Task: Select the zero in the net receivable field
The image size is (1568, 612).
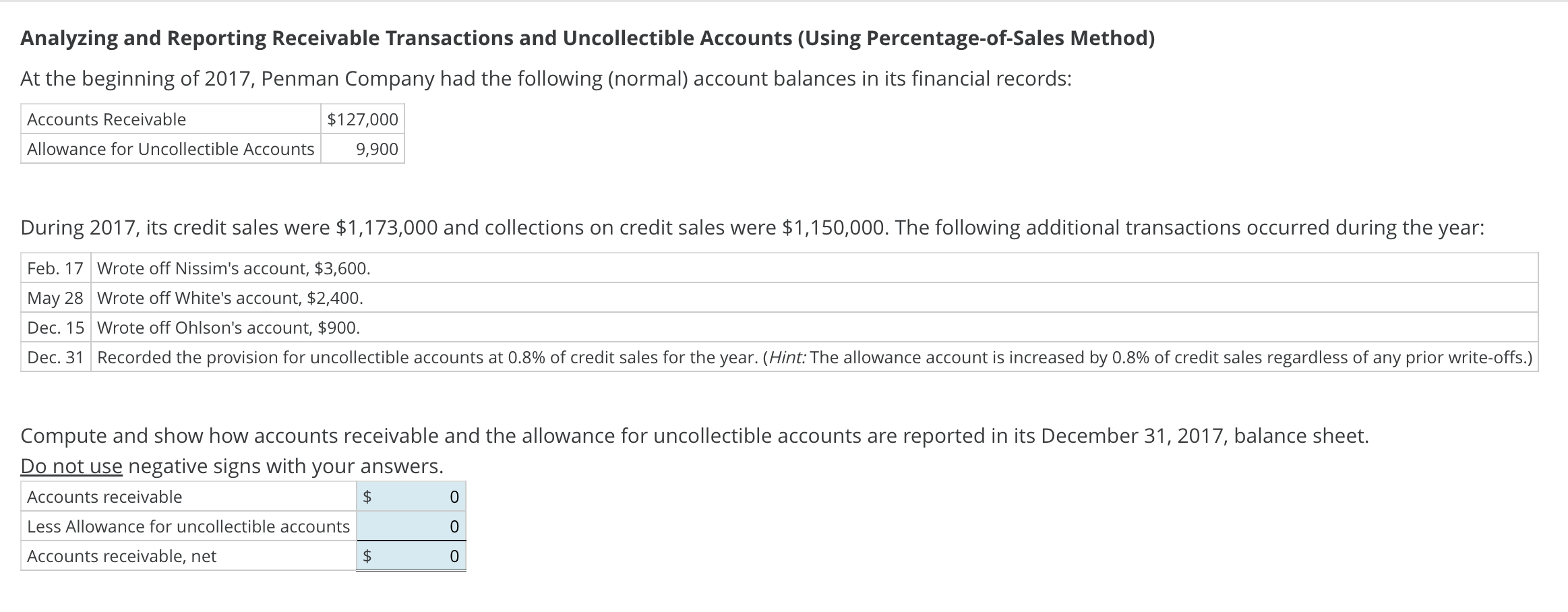Action: pos(454,556)
